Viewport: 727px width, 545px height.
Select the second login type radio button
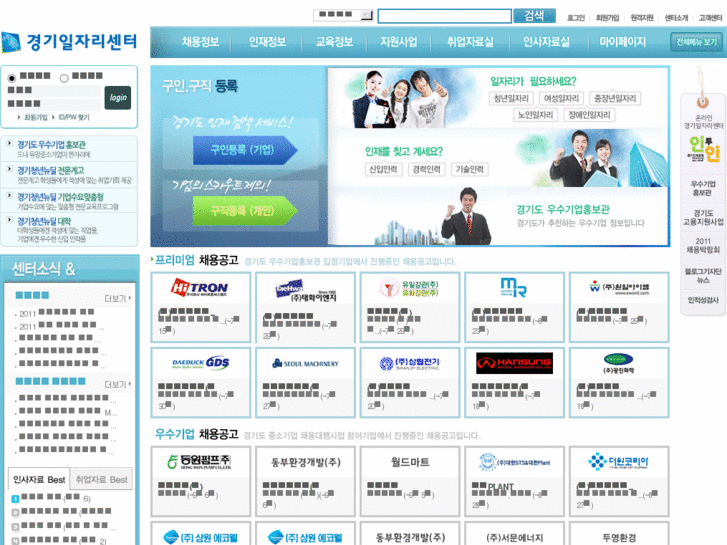[64, 78]
